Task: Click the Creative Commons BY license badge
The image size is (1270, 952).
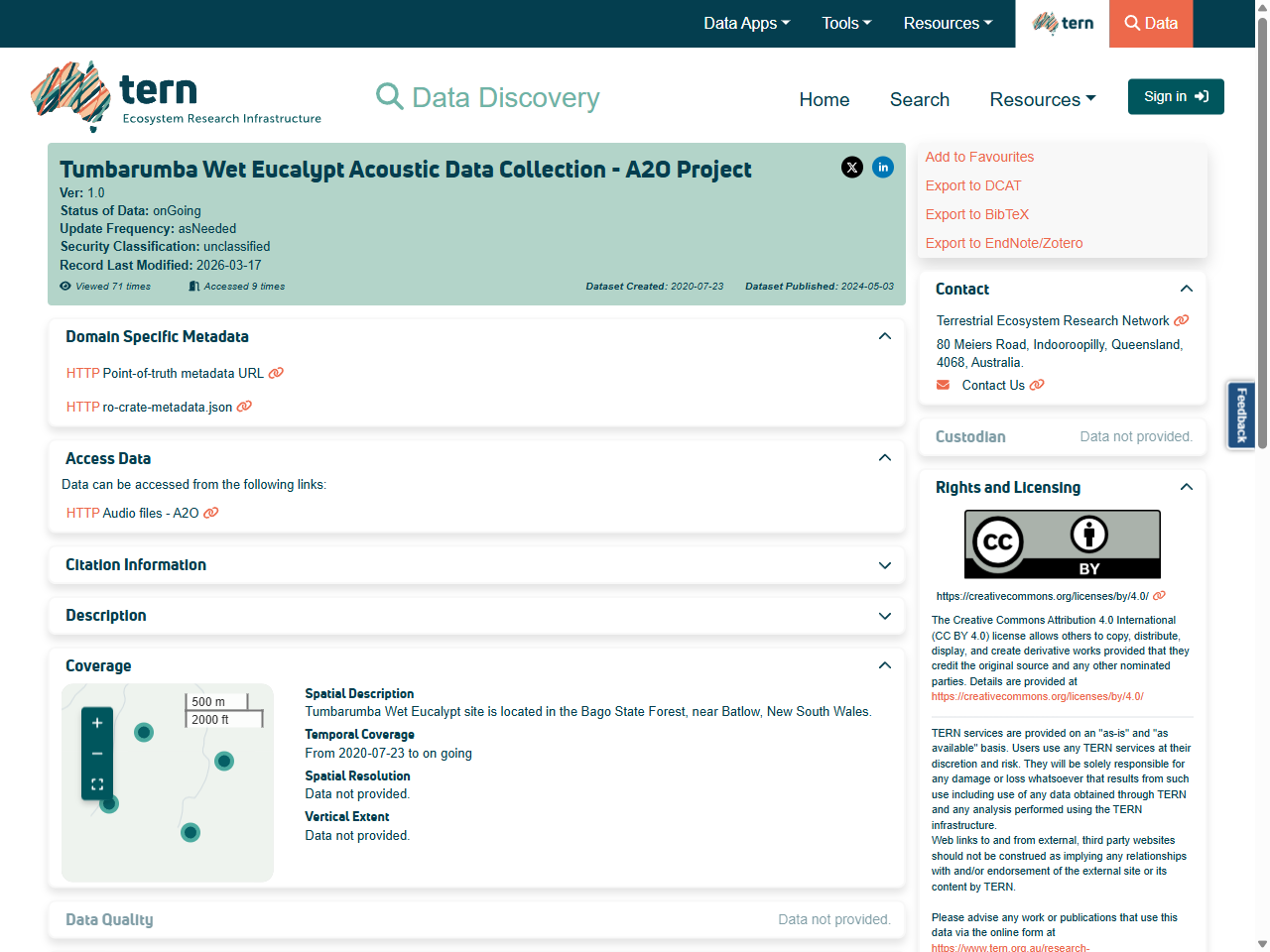Action: (1063, 544)
